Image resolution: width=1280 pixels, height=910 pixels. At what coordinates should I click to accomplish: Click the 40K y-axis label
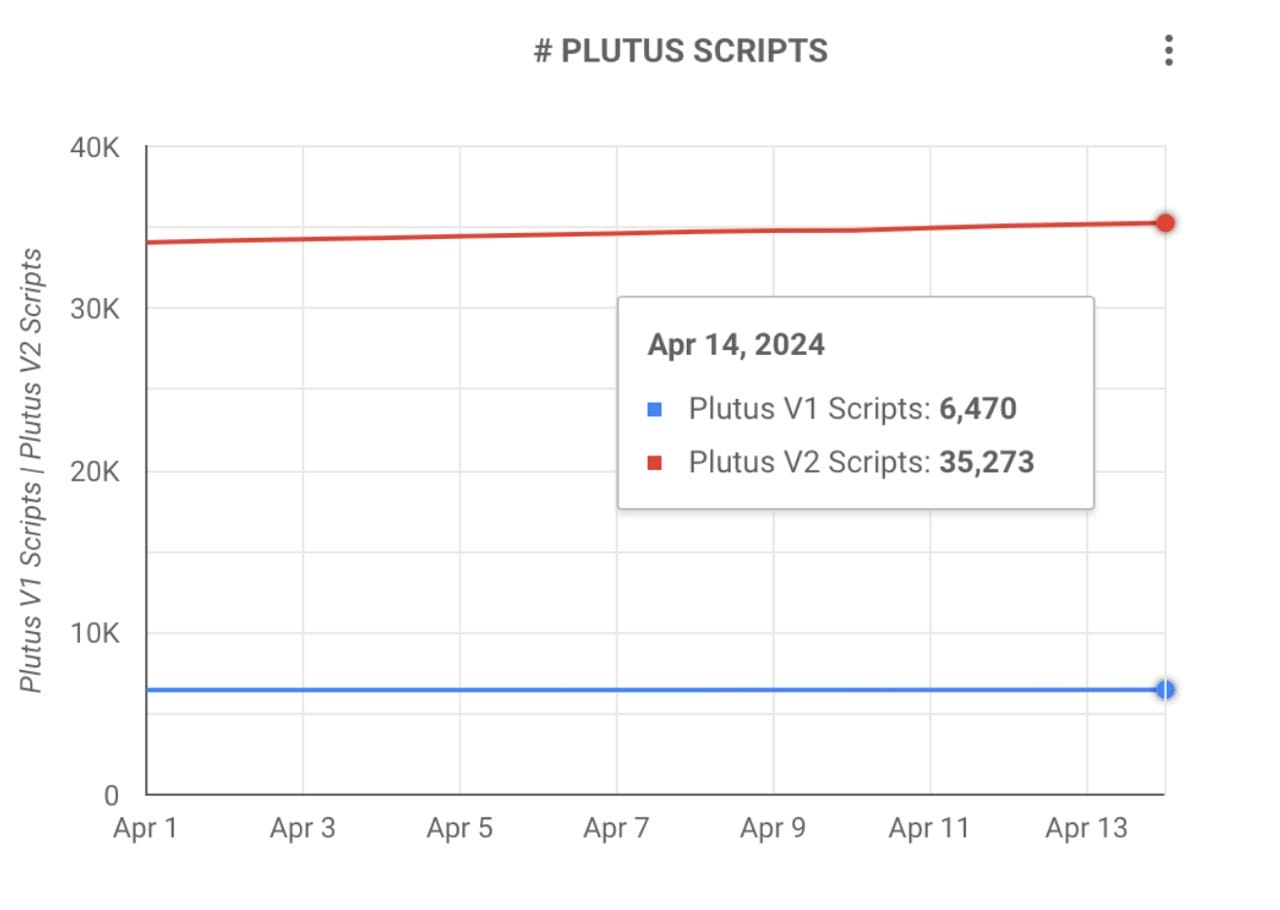pyautogui.click(x=96, y=148)
